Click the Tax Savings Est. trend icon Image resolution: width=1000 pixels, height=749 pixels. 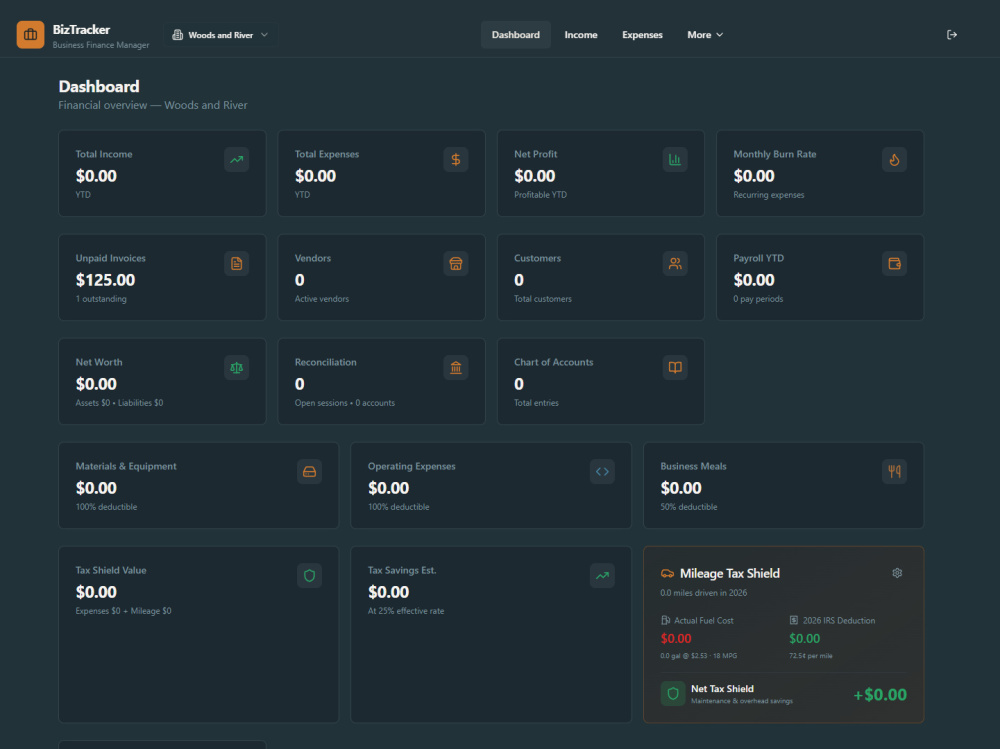(x=602, y=575)
